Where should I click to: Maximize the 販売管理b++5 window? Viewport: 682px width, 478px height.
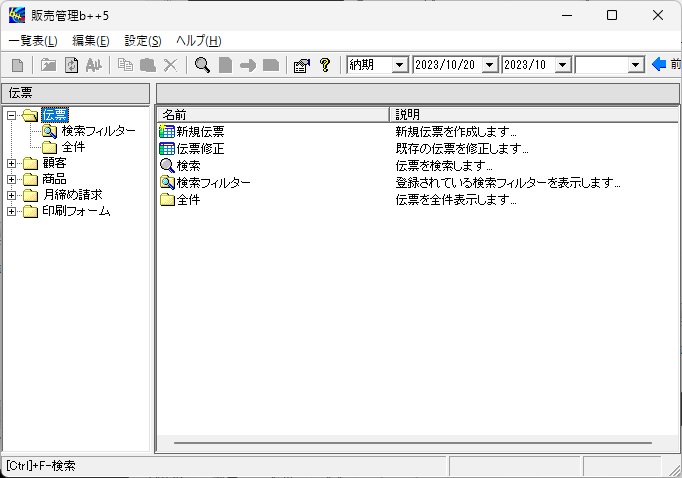pyautogui.click(x=612, y=16)
